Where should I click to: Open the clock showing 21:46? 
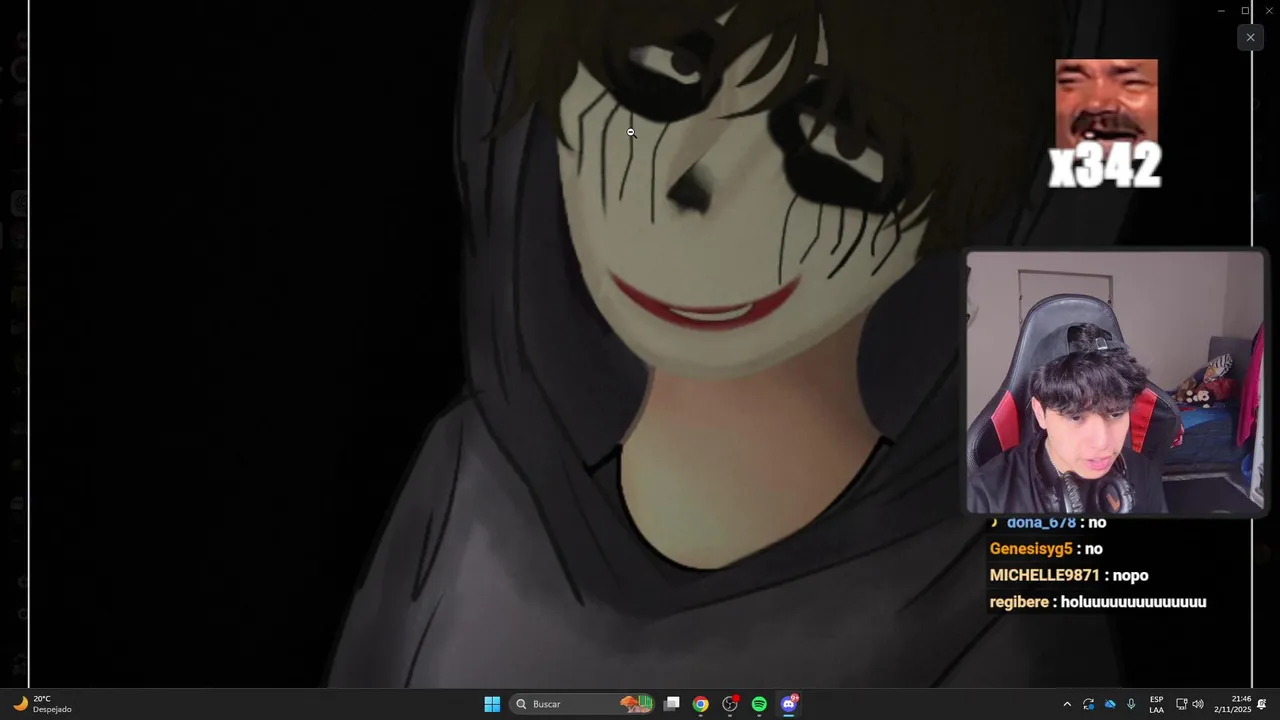(x=1232, y=704)
